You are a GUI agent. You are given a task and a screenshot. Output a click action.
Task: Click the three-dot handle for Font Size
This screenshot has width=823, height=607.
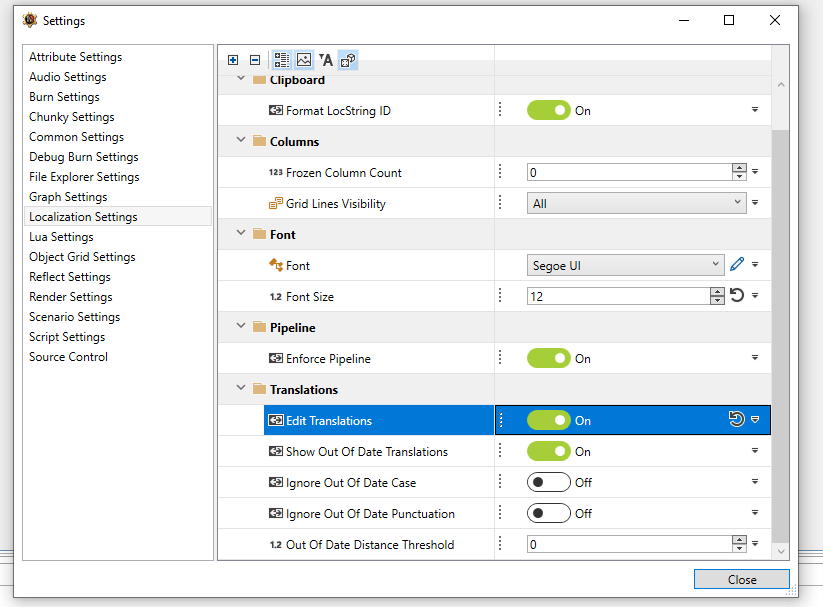500,295
